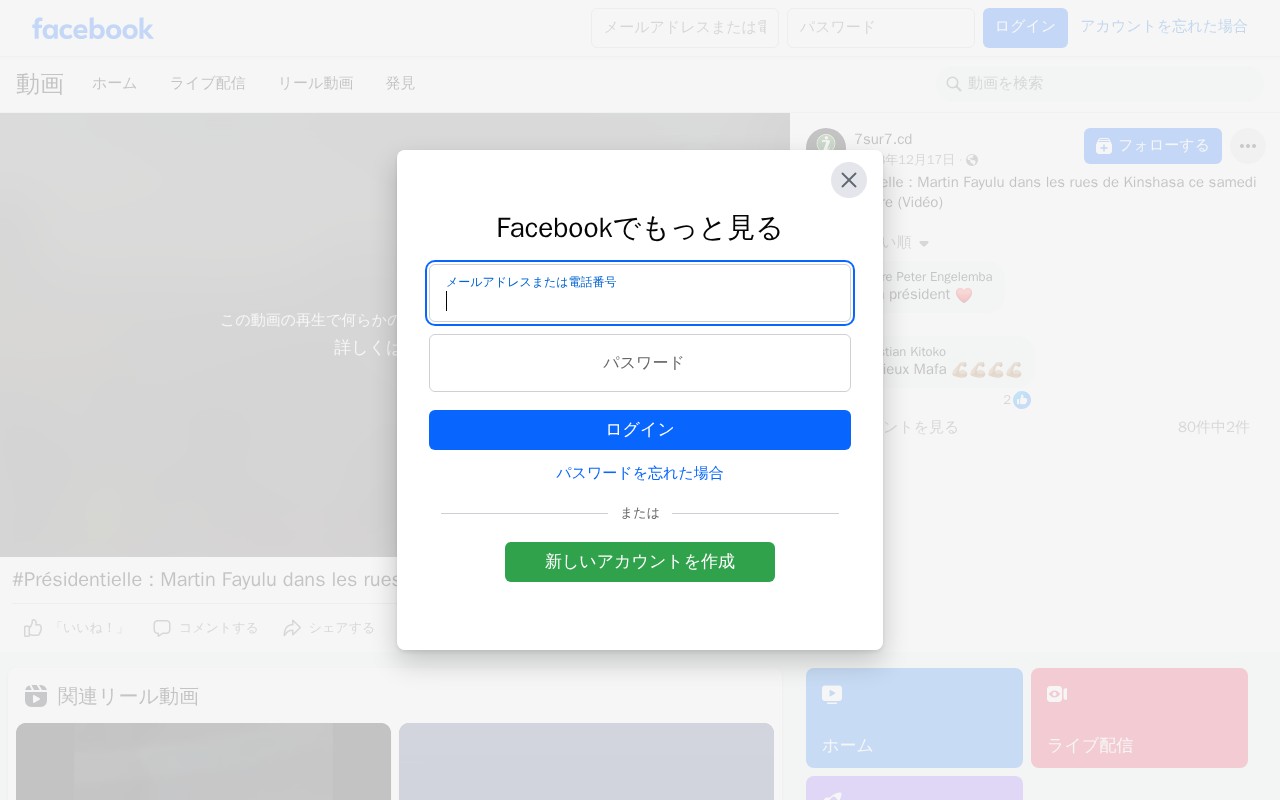Viewport: 1280px width, 800px height.
Task: Focus the dialog パスワード field
Action: click(640, 363)
